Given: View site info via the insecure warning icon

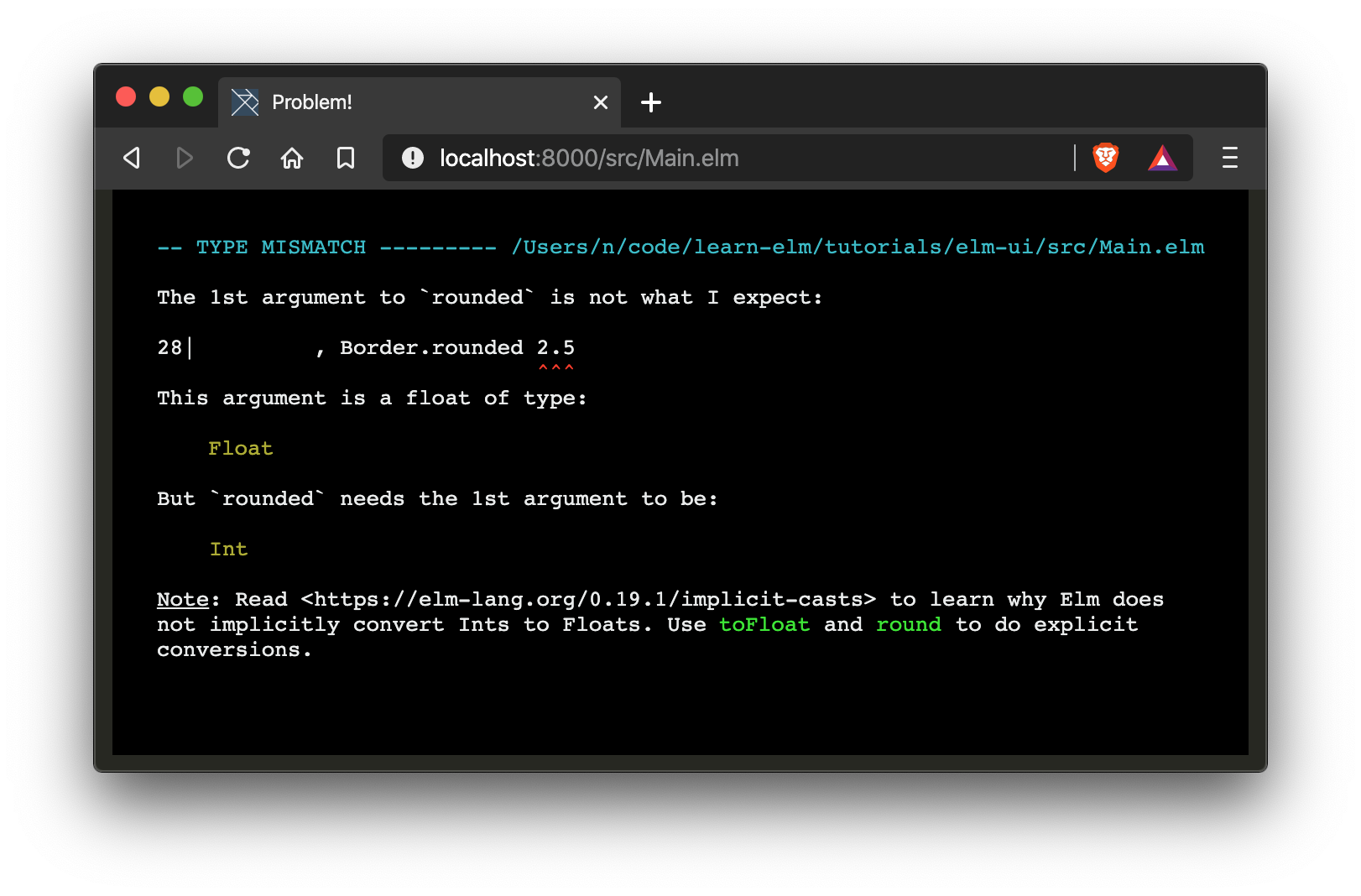Looking at the screenshot, I should [x=413, y=158].
